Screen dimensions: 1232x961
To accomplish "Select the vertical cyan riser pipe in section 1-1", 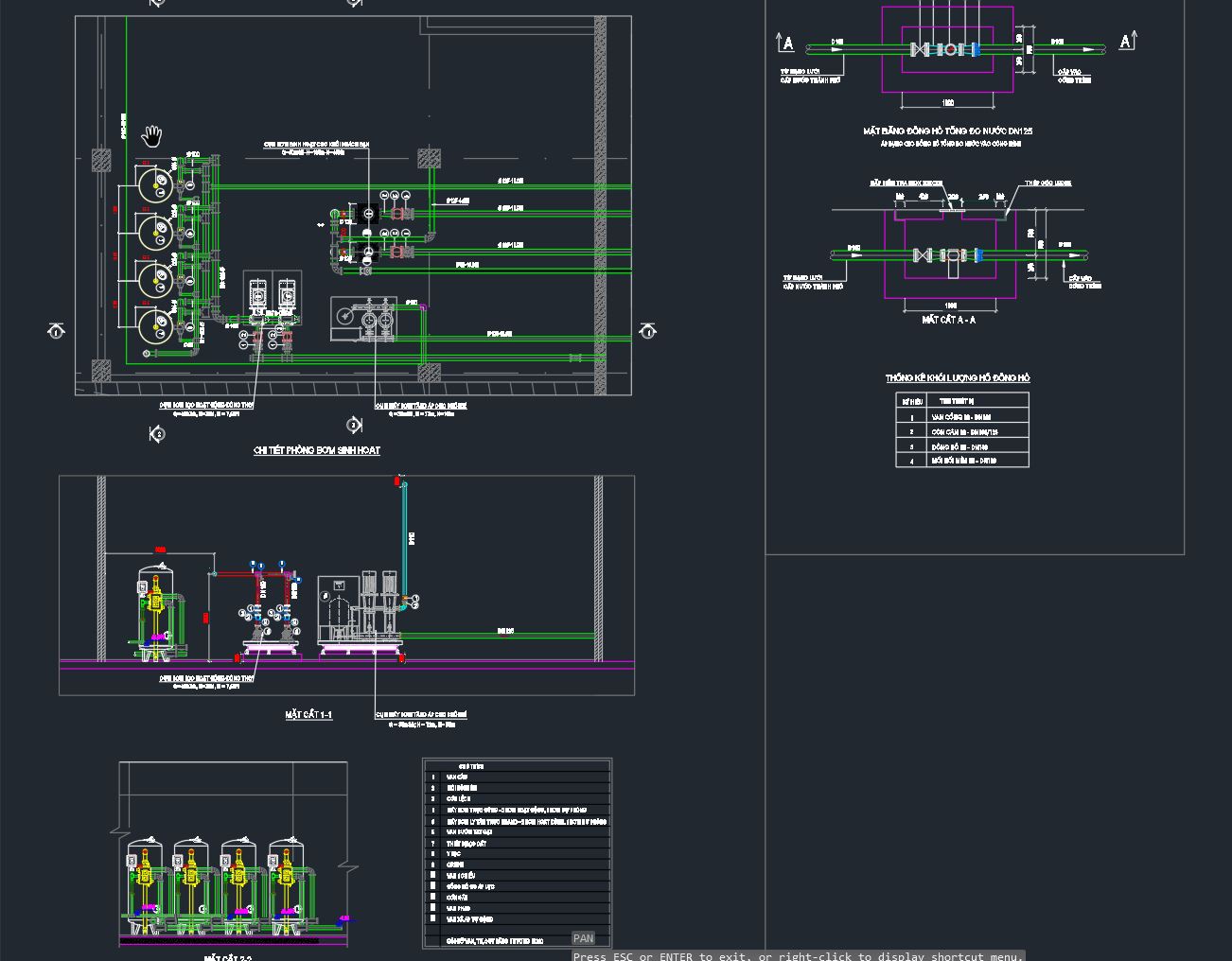I will click(404, 539).
